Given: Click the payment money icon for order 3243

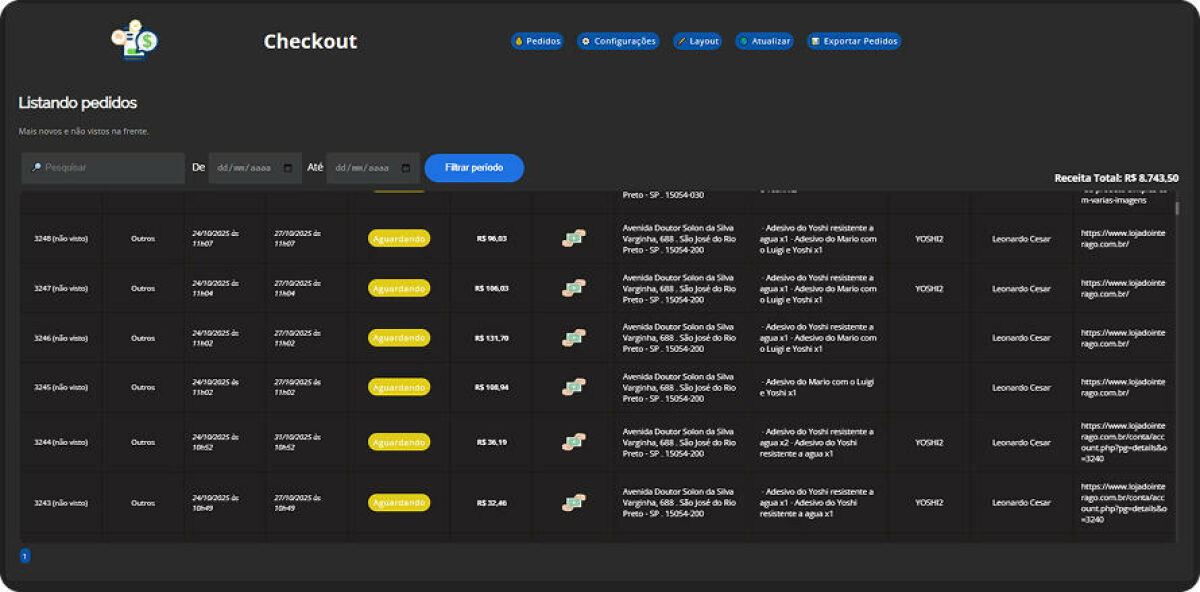Looking at the screenshot, I should coord(572,503).
